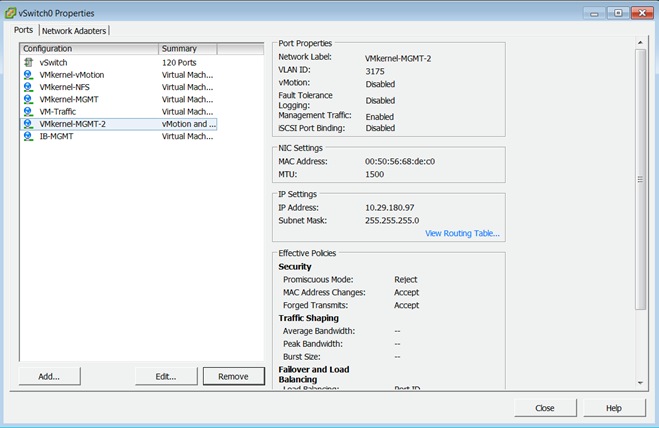This screenshot has width=659, height=428.
Task: Click the VMkernel-vMotion port group icon
Action: tap(28, 75)
